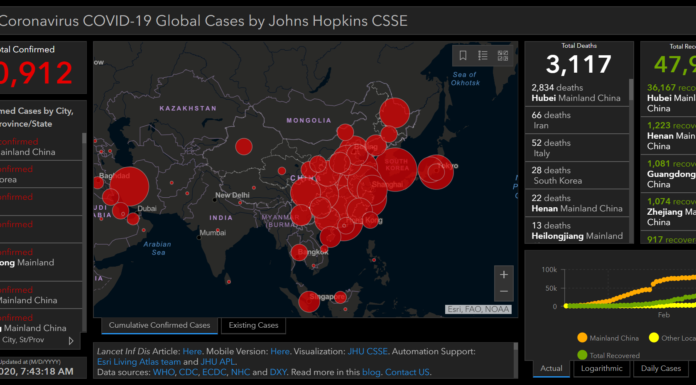Open the basemap gallery grid icon
The width and height of the screenshot is (696, 385).
[x=502, y=56]
